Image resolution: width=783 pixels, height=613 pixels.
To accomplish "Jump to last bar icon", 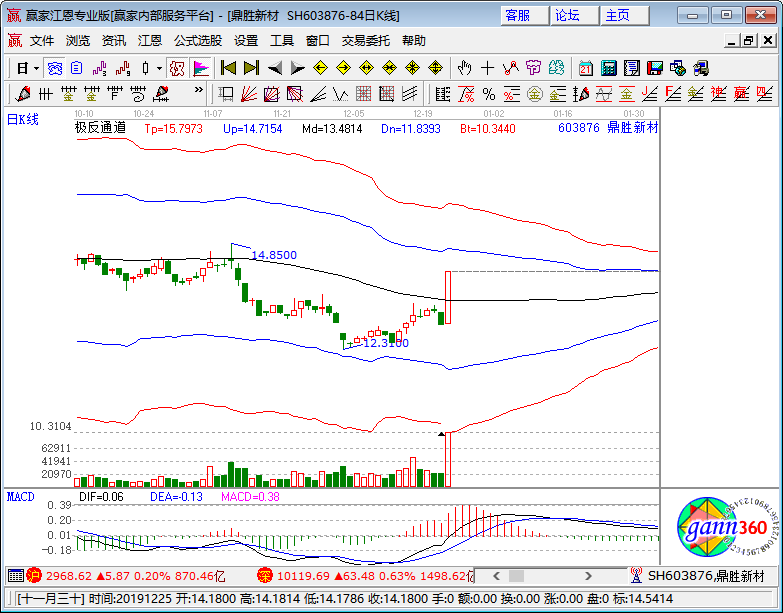I will pyautogui.click(x=251, y=68).
